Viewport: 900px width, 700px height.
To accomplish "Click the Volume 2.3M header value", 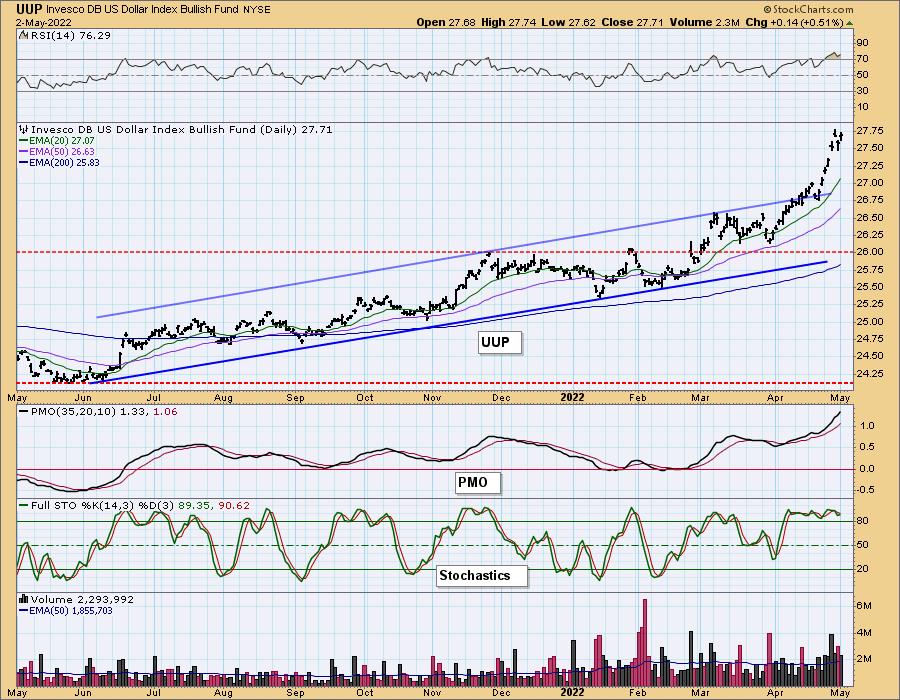I will 705,22.
